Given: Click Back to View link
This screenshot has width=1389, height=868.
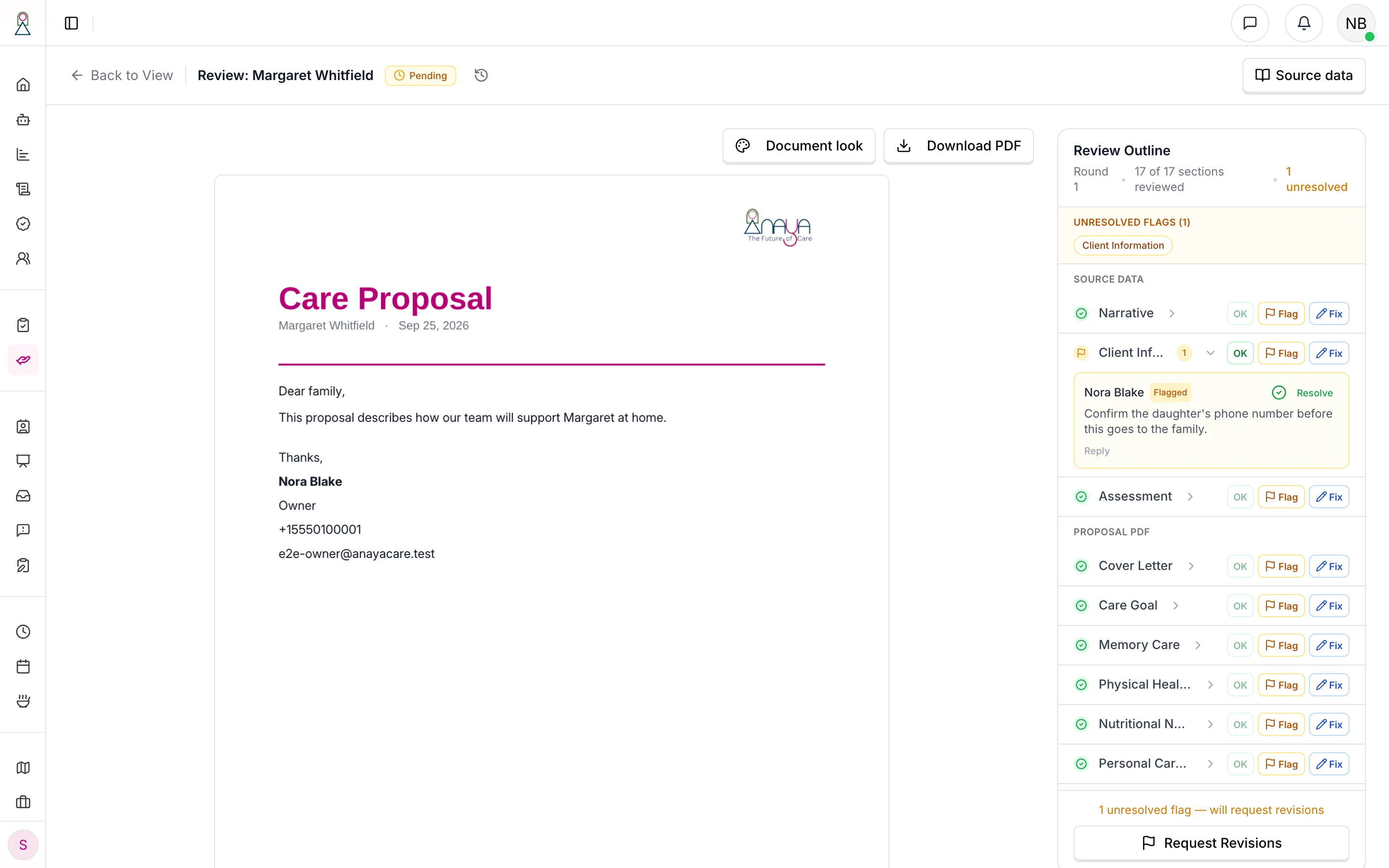Looking at the screenshot, I should [x=122, y=75].
